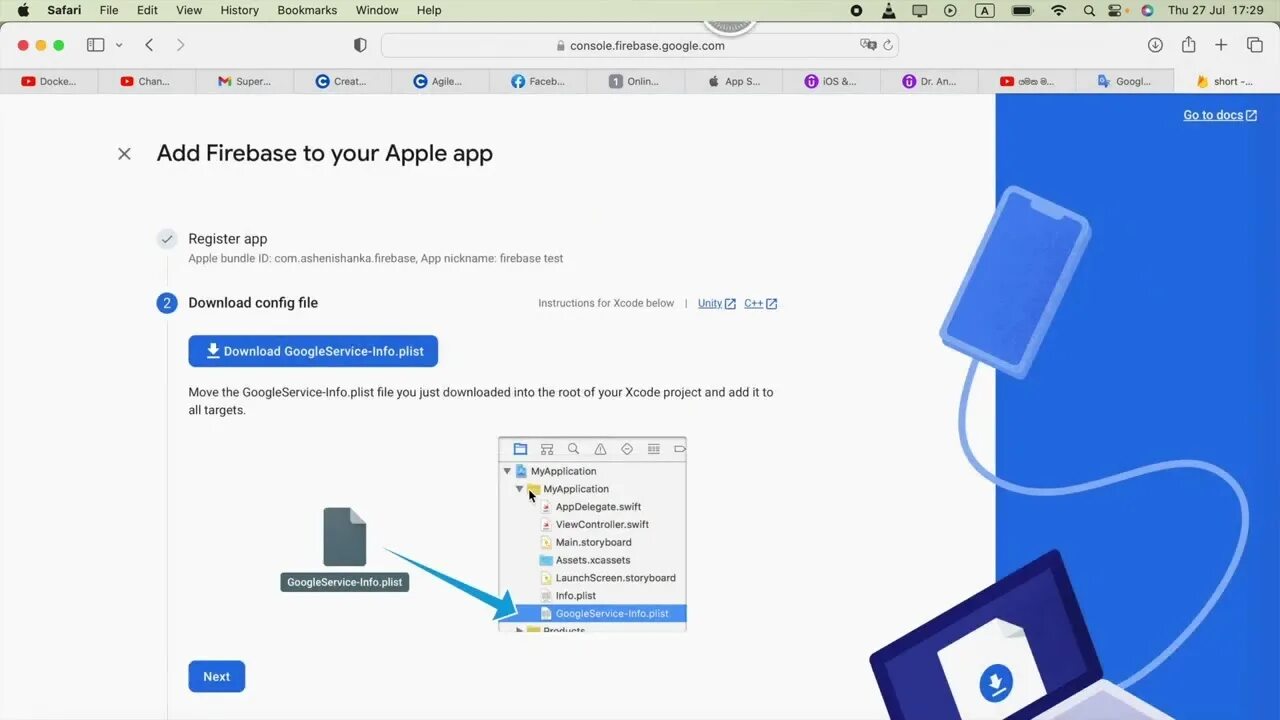Click the step 2 number circle

point(167,303)
